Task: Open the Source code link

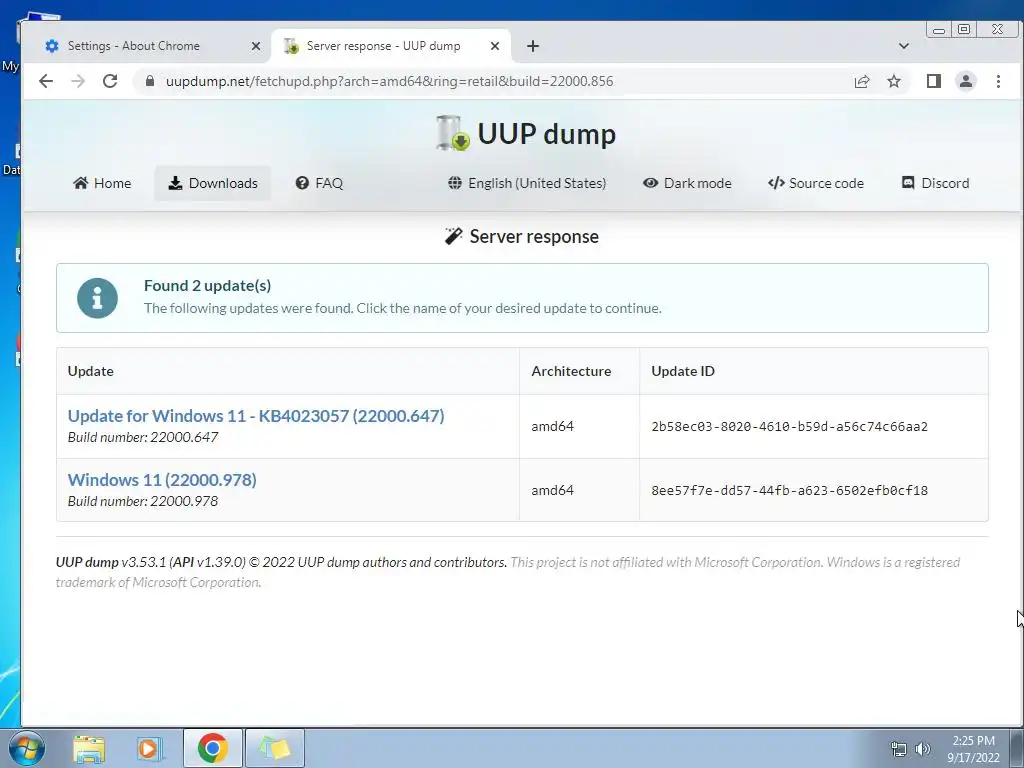Action: [816, 183]
